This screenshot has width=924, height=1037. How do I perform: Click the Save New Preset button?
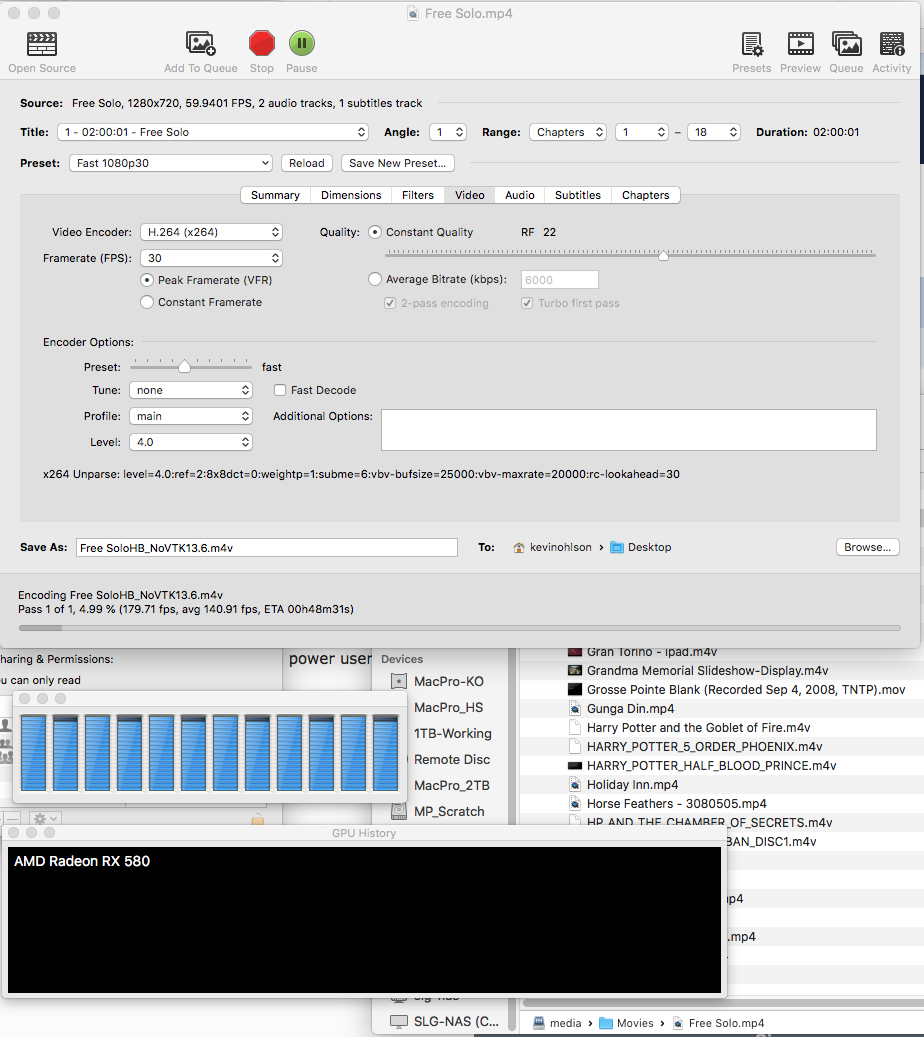click(398, 163)
